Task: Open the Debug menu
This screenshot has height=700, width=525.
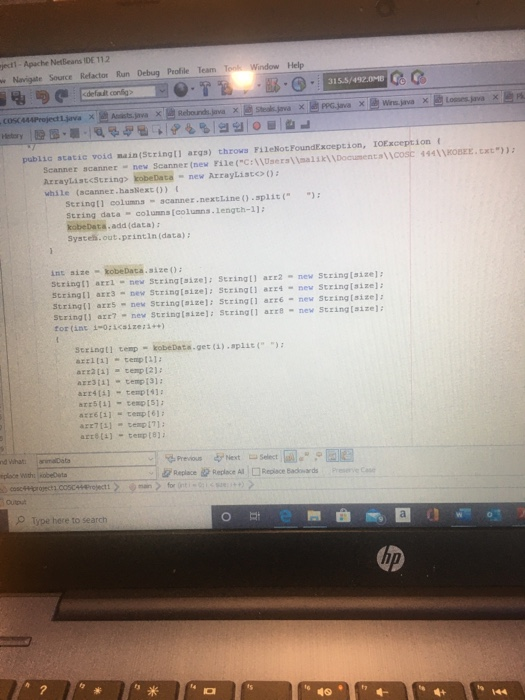Action: pos(148,73)
